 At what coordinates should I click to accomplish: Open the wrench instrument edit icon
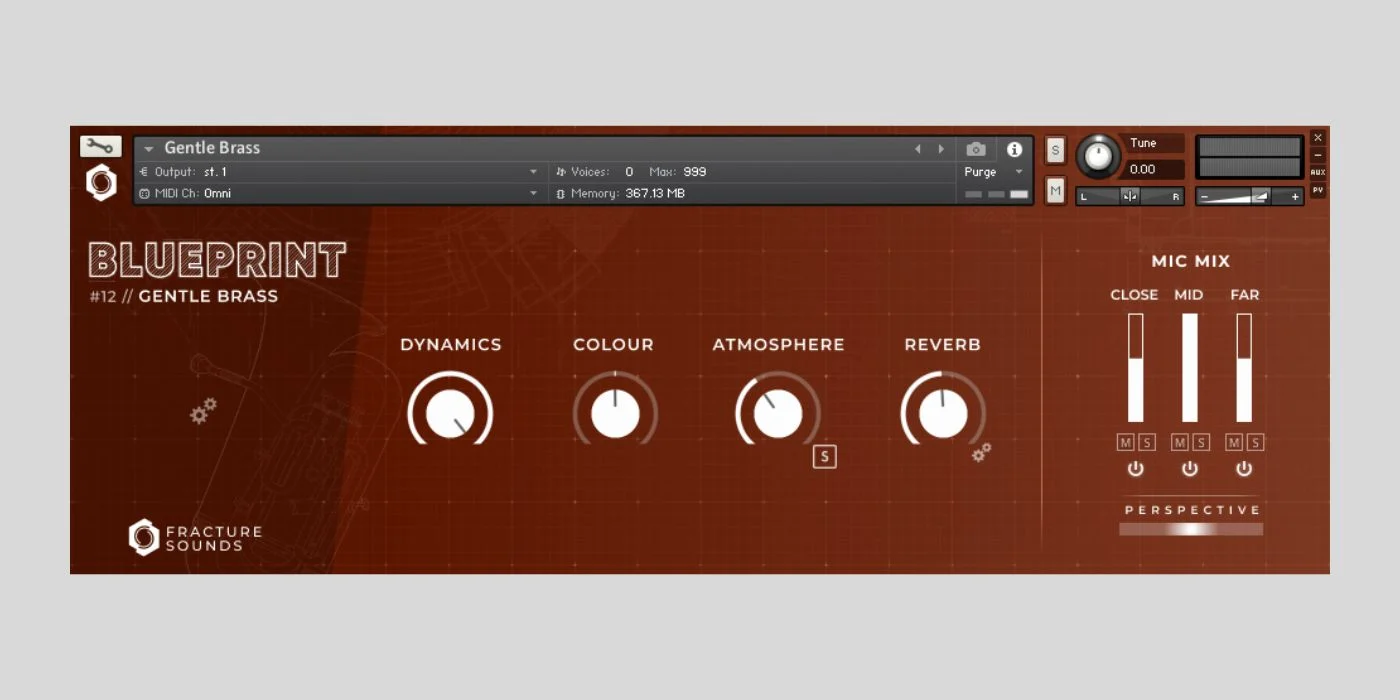101,147
